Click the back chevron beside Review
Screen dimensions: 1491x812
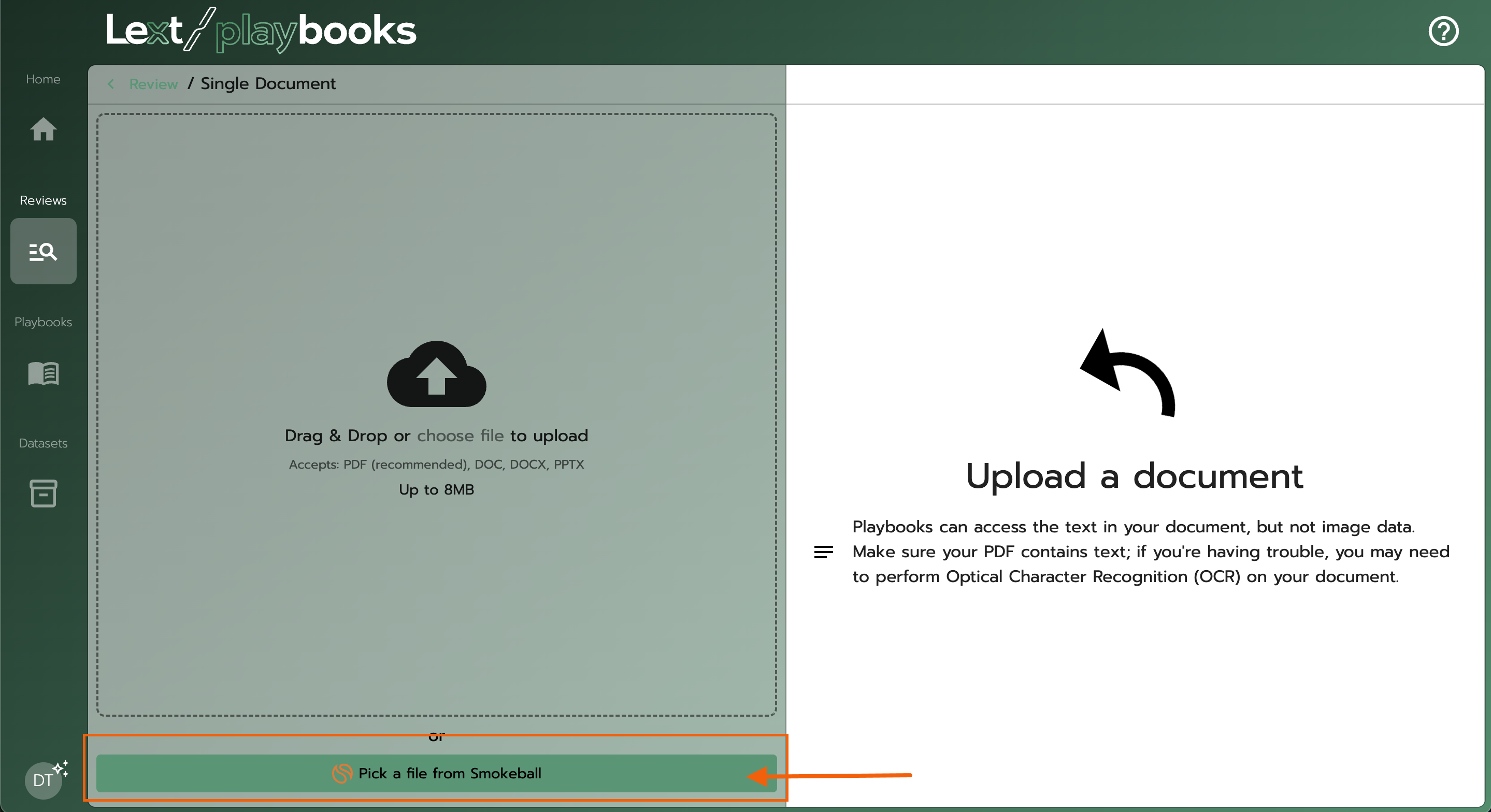coord(110,84)
